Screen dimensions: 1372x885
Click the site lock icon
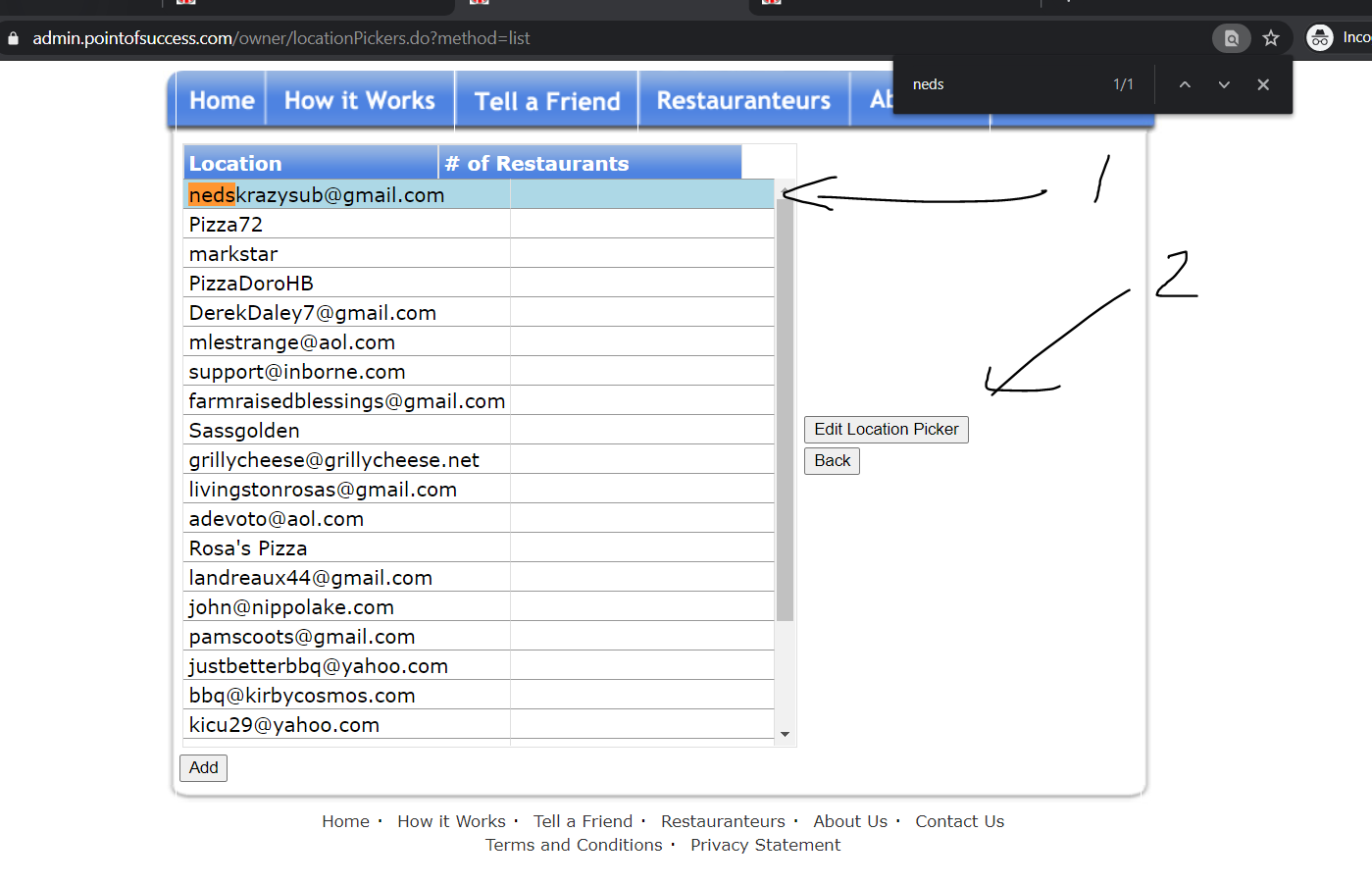pyautogui.click(x=14, y=38)
